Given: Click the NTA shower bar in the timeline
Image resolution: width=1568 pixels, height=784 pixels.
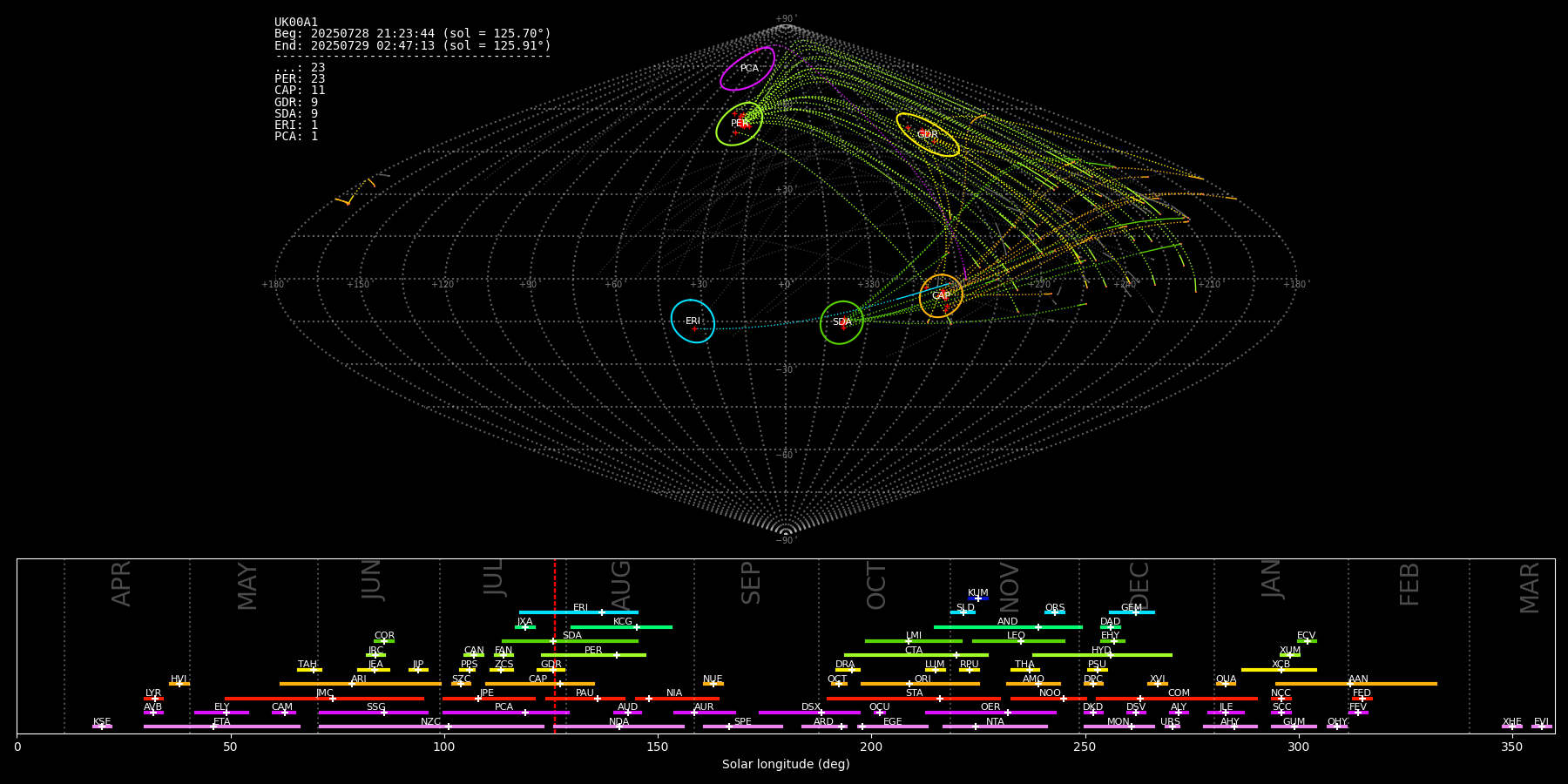Looking at the screenshot, I should point(995,727).
